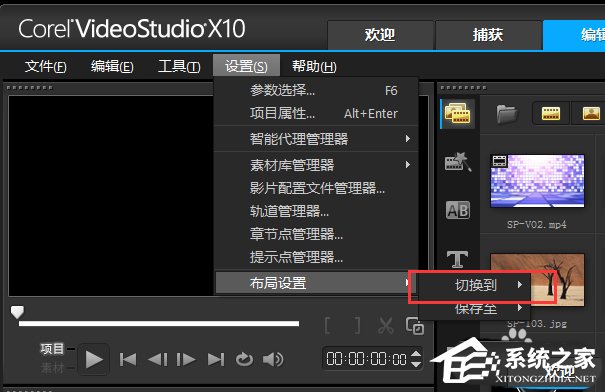Toggle showing photos in library
The height and width of the screenshot is (392, 605).
point(590,113)
